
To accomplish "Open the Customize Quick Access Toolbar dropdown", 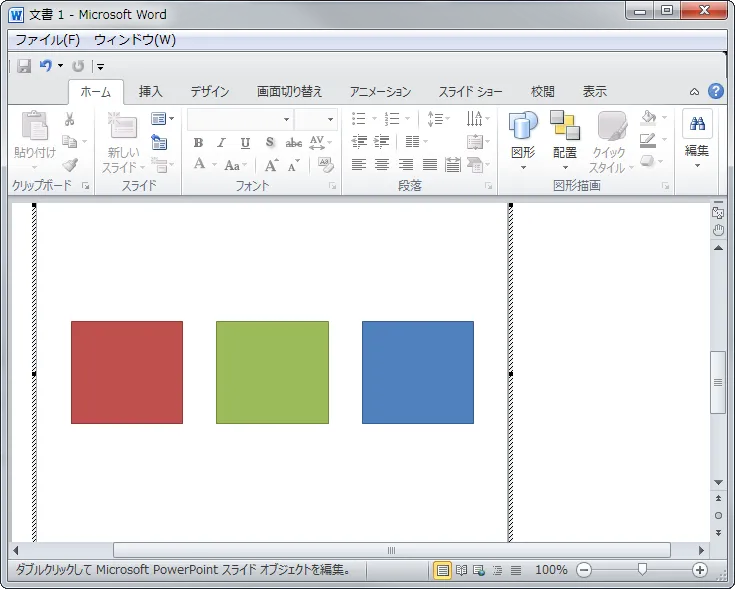I will point(100,67).
